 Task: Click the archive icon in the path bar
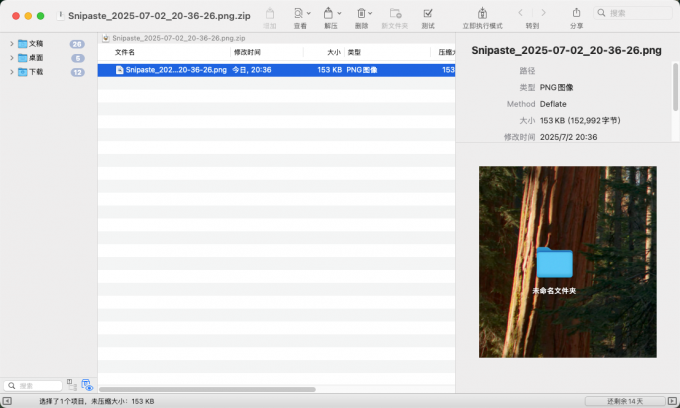click(105, 38)
